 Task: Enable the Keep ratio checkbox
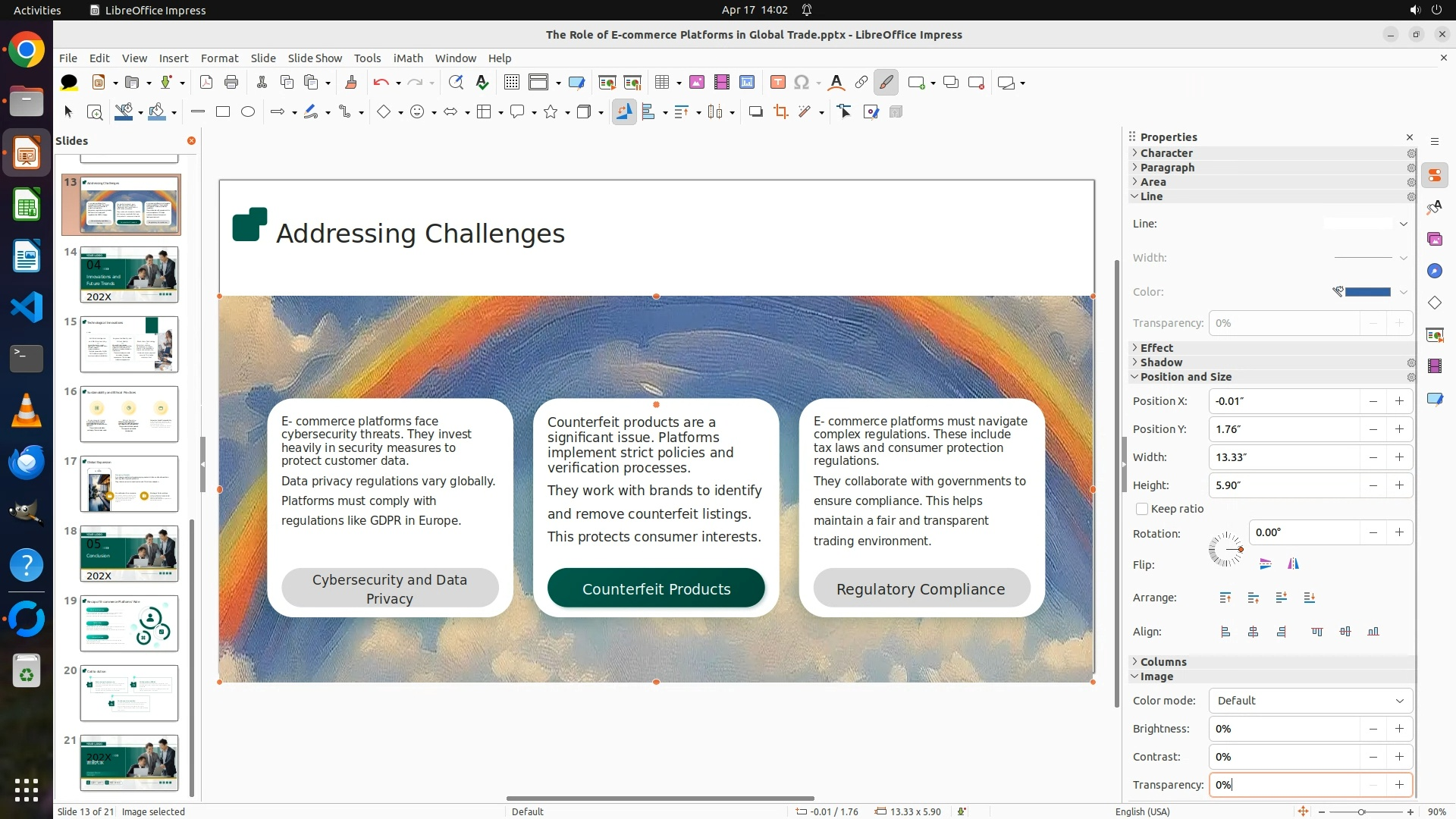point(1142,509)
